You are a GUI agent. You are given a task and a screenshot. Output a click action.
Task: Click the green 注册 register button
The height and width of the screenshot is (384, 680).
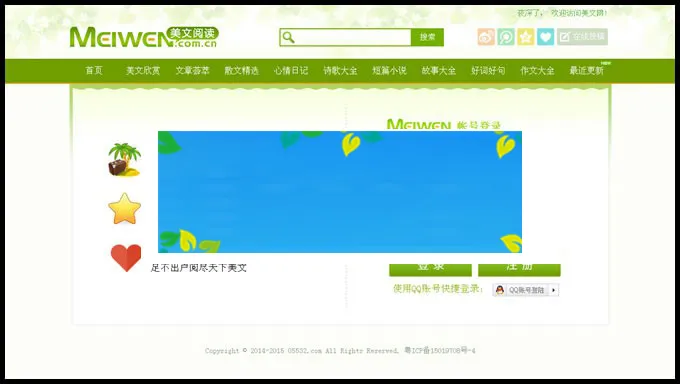pyautogui.click(x=519, y=269)
